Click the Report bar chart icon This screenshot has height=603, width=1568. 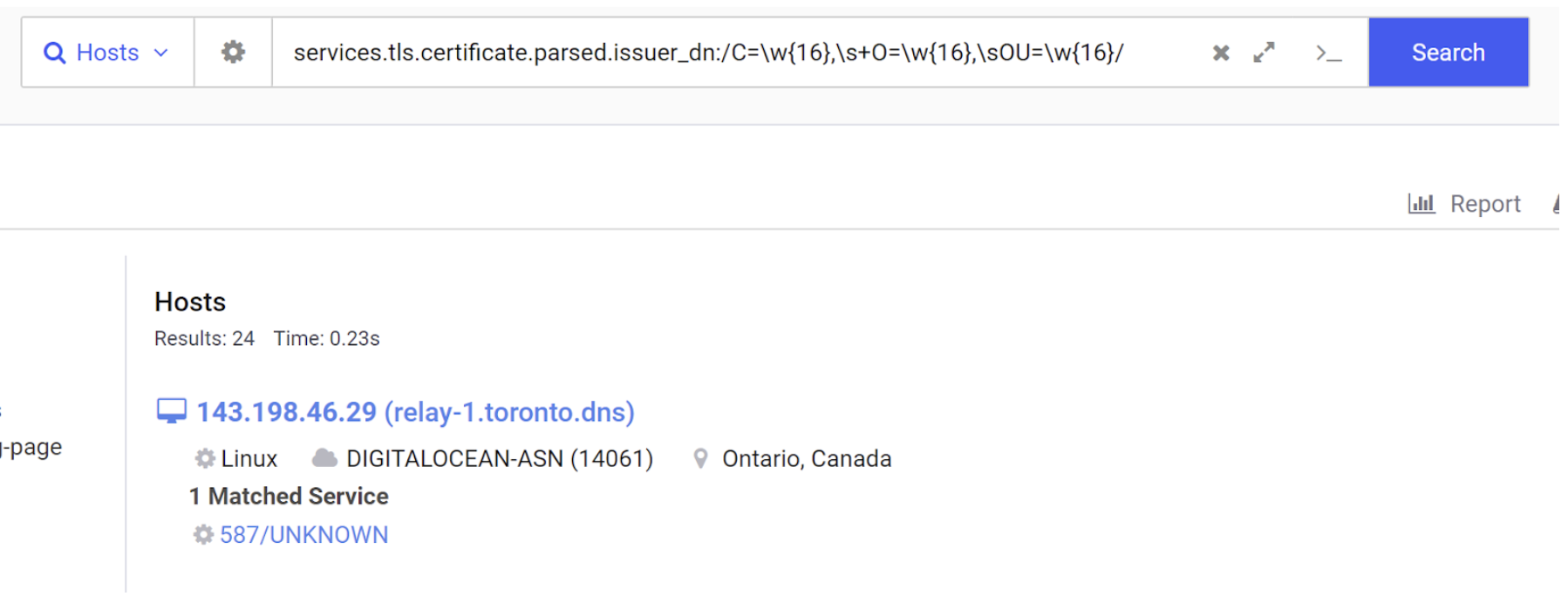click(1421, 203)
